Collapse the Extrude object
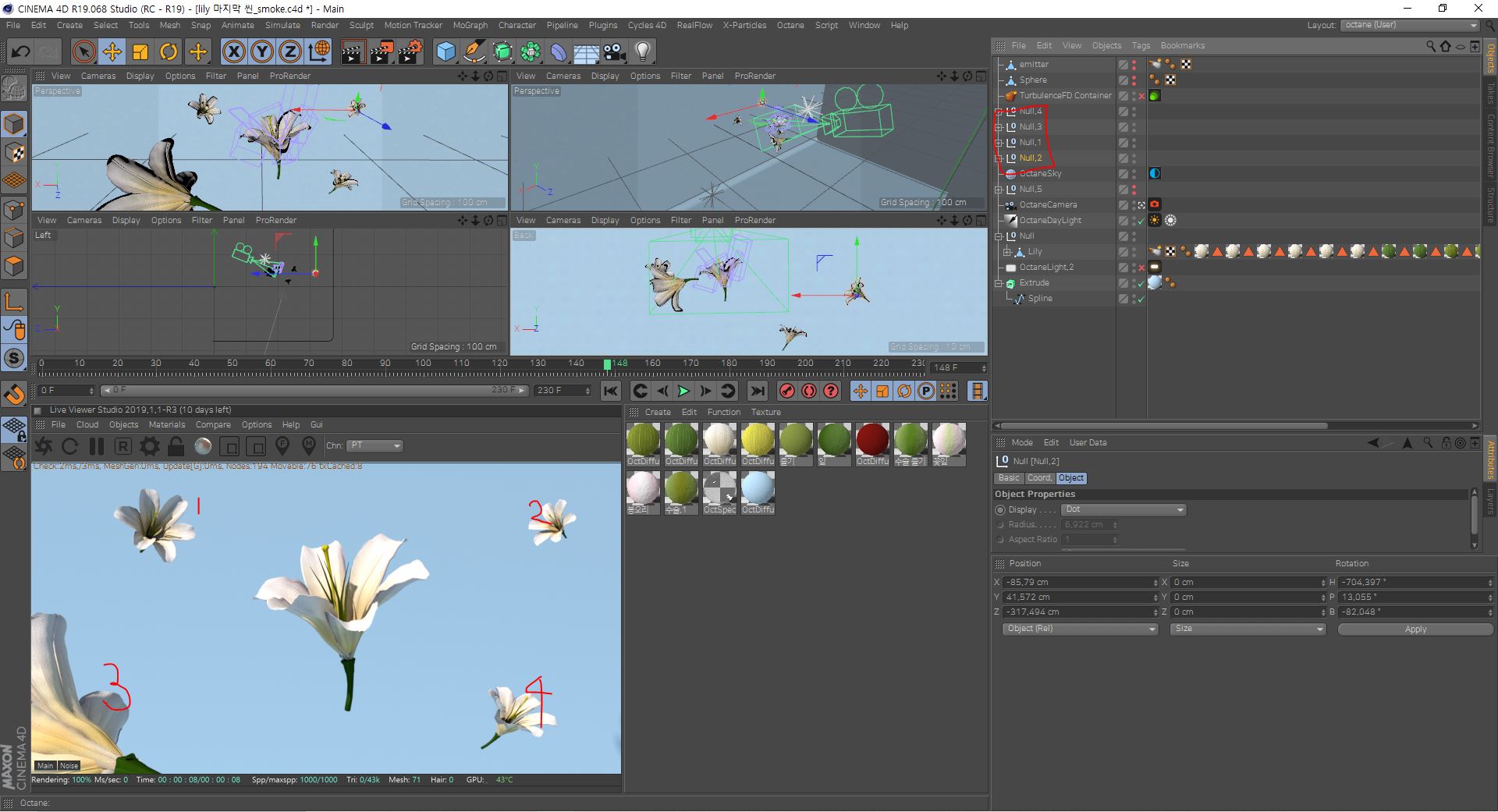 999,282
